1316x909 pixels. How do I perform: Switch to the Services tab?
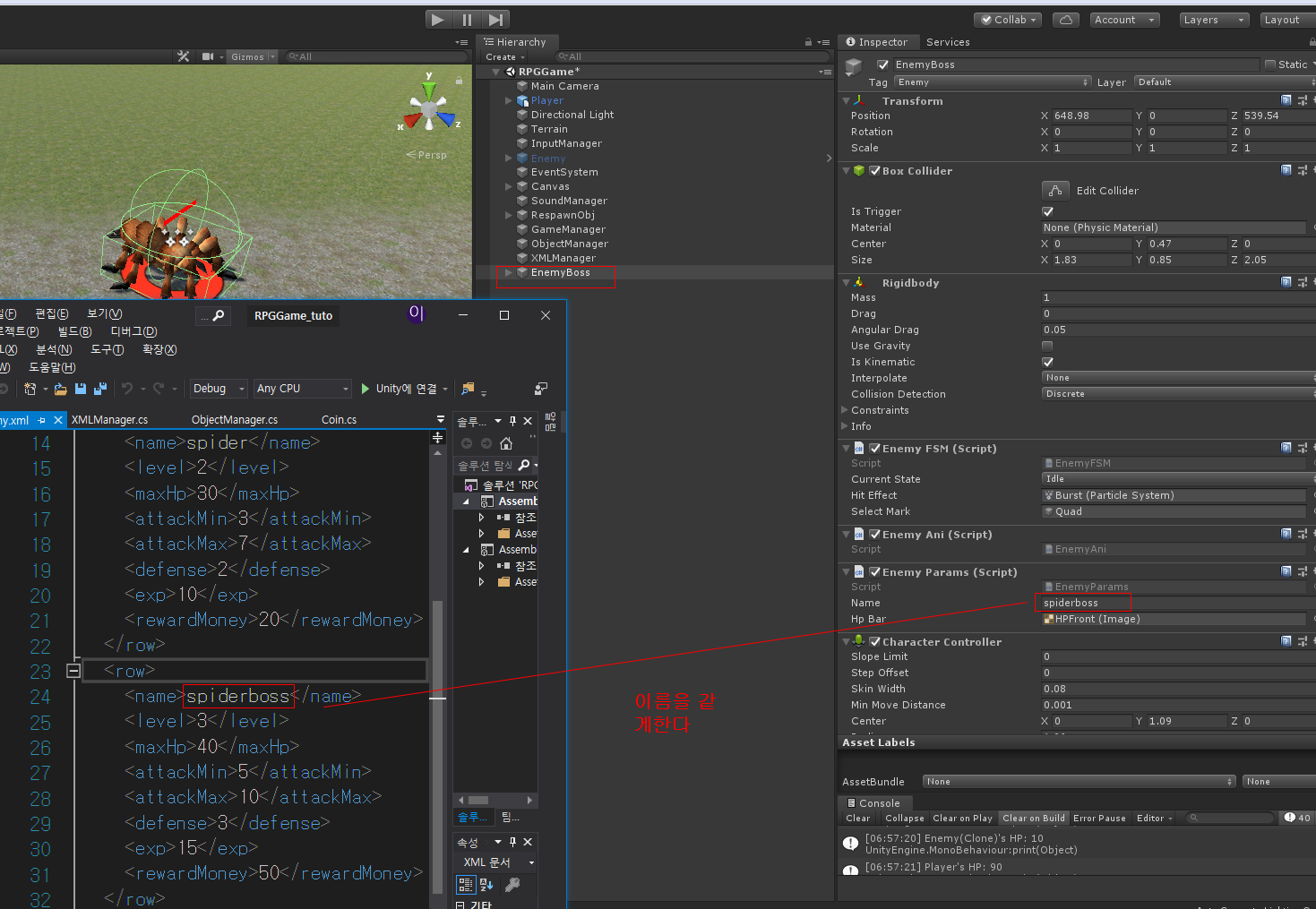[948, 42]
